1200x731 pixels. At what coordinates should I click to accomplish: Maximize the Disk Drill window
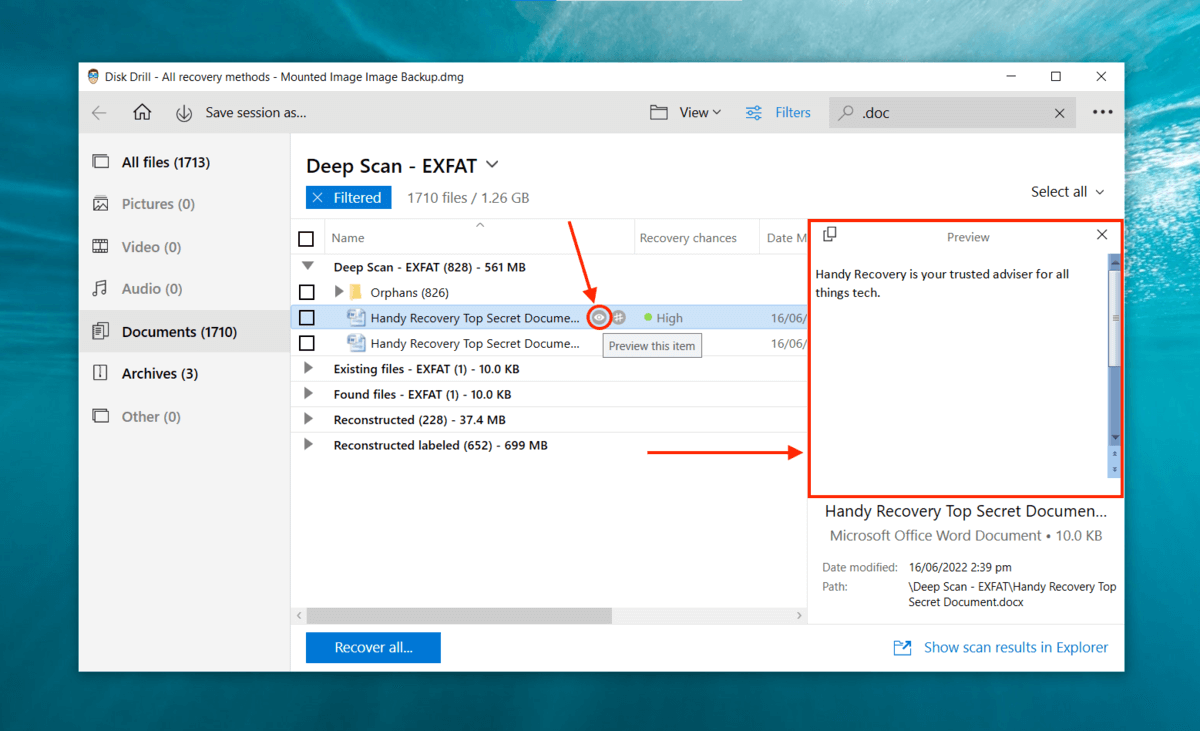(1056, 77)
